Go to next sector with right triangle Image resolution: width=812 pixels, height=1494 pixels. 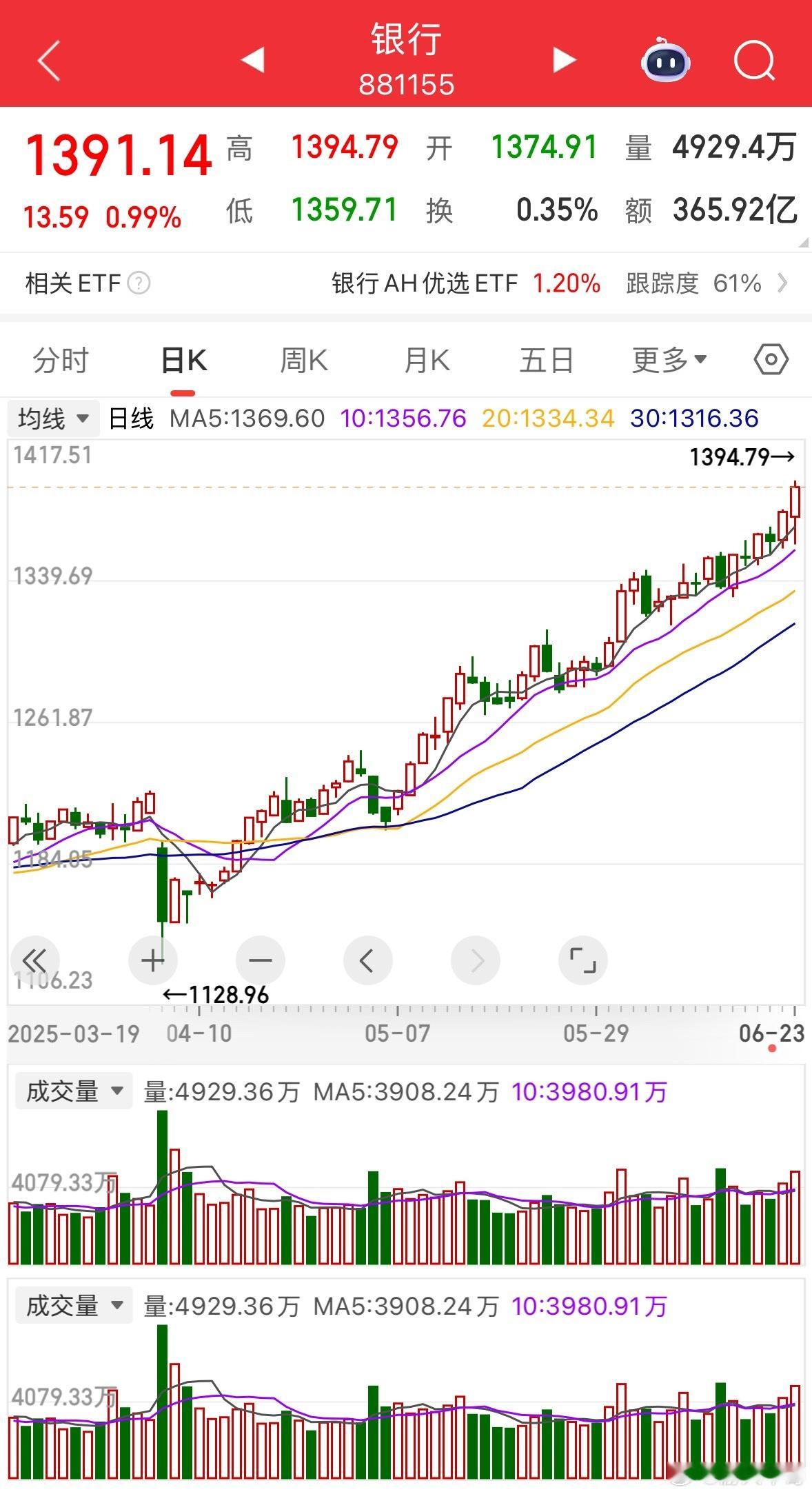coord(565,60)
